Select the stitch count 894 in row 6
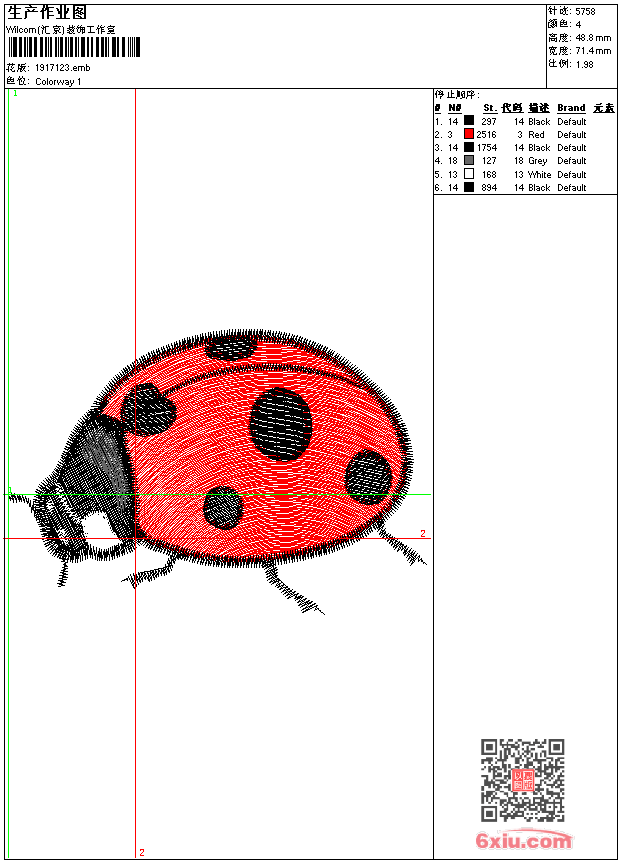620x860 pixels. [489, 188]
